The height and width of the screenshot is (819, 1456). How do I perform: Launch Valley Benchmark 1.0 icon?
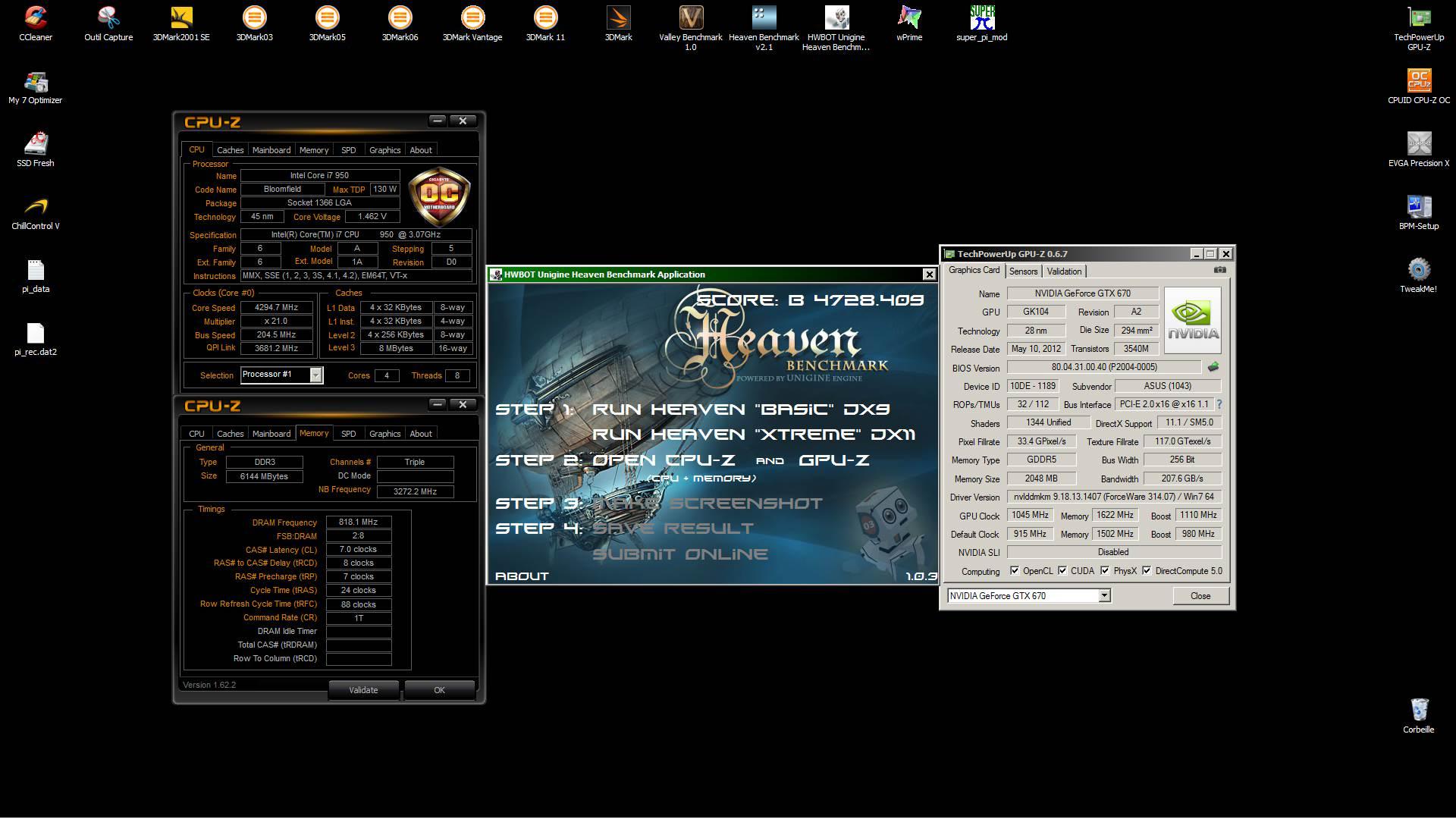tap(691, 28)
